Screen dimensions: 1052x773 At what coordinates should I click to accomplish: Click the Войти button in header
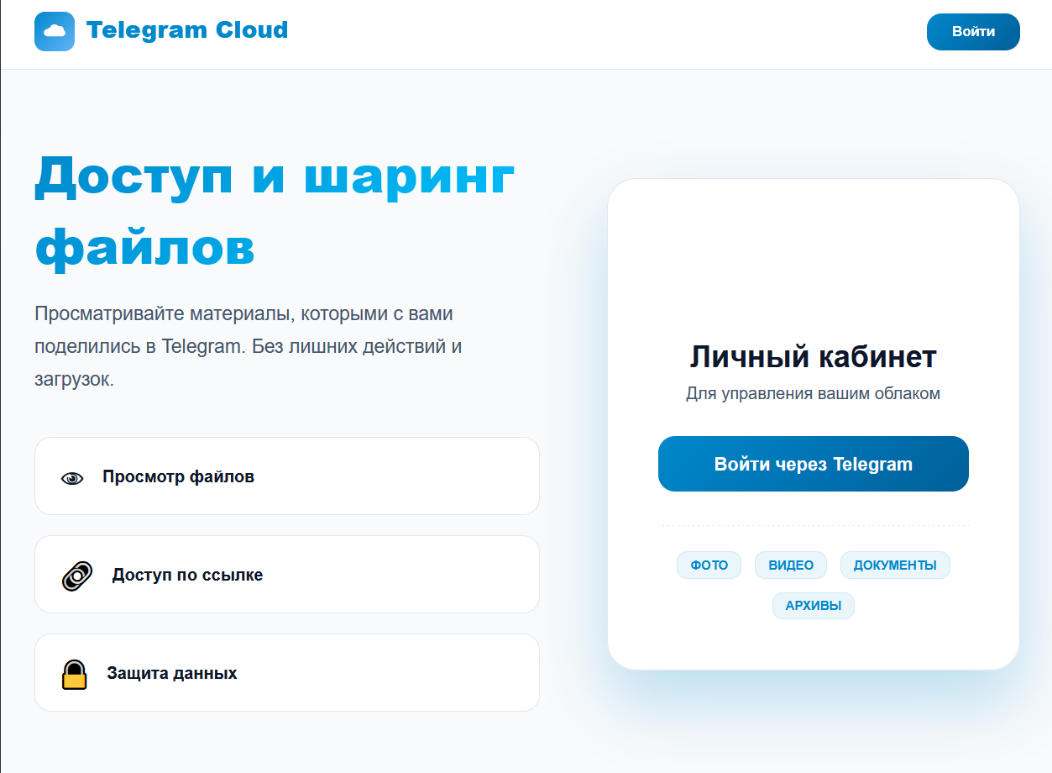click(973, 32)
